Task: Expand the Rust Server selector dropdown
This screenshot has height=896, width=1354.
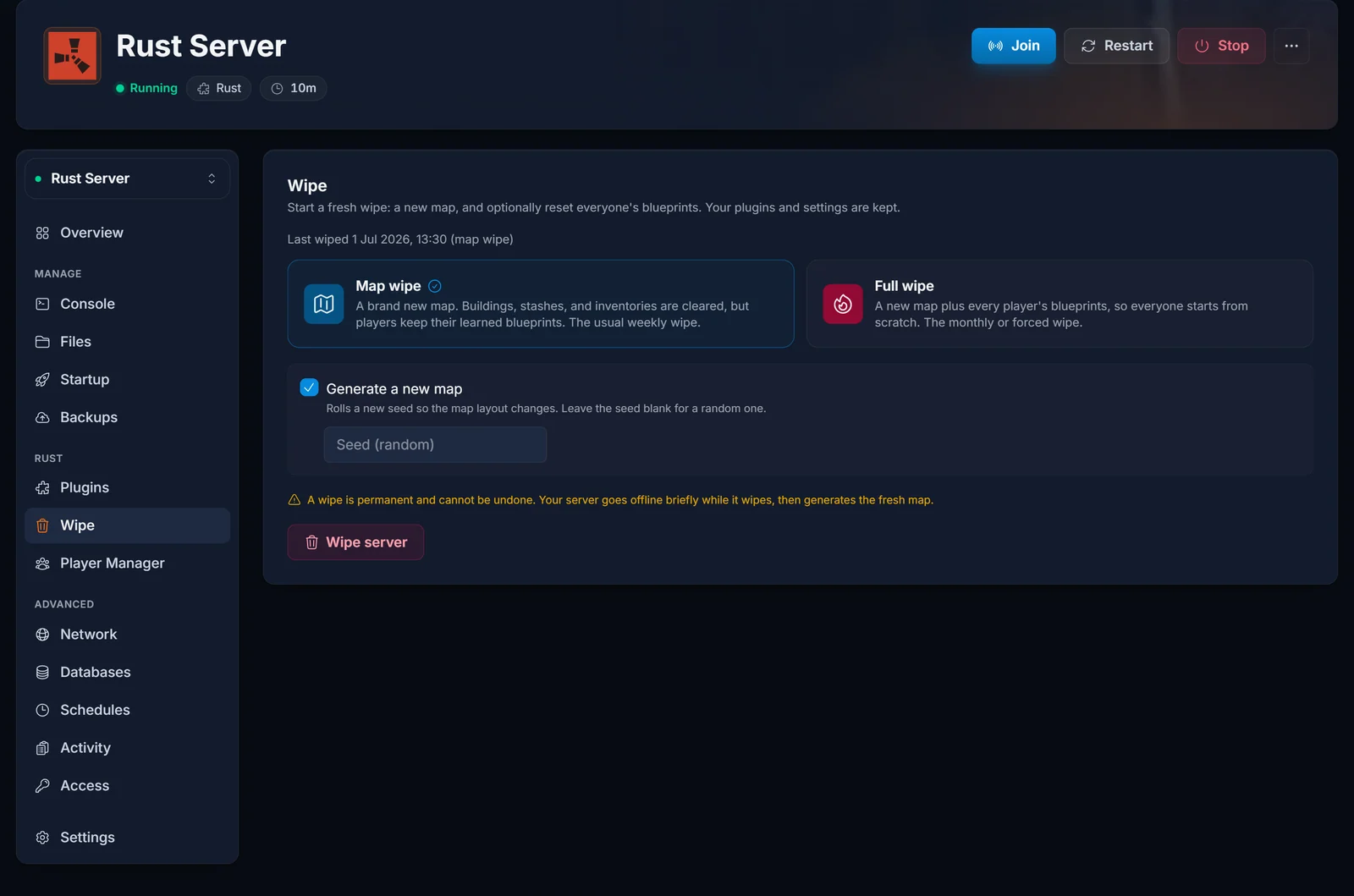Action: (x=127, y=179)
